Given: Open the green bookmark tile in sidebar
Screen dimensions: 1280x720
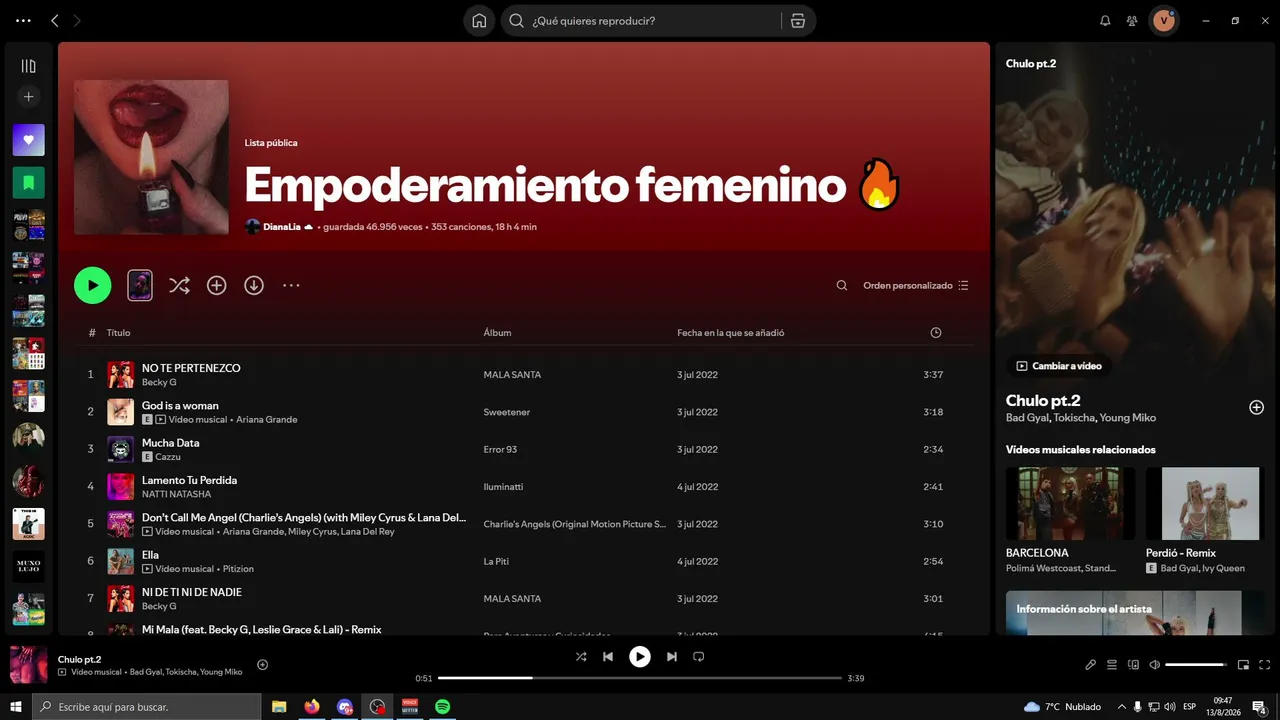Looking at the screenshot, I should [x=28, y=183].
